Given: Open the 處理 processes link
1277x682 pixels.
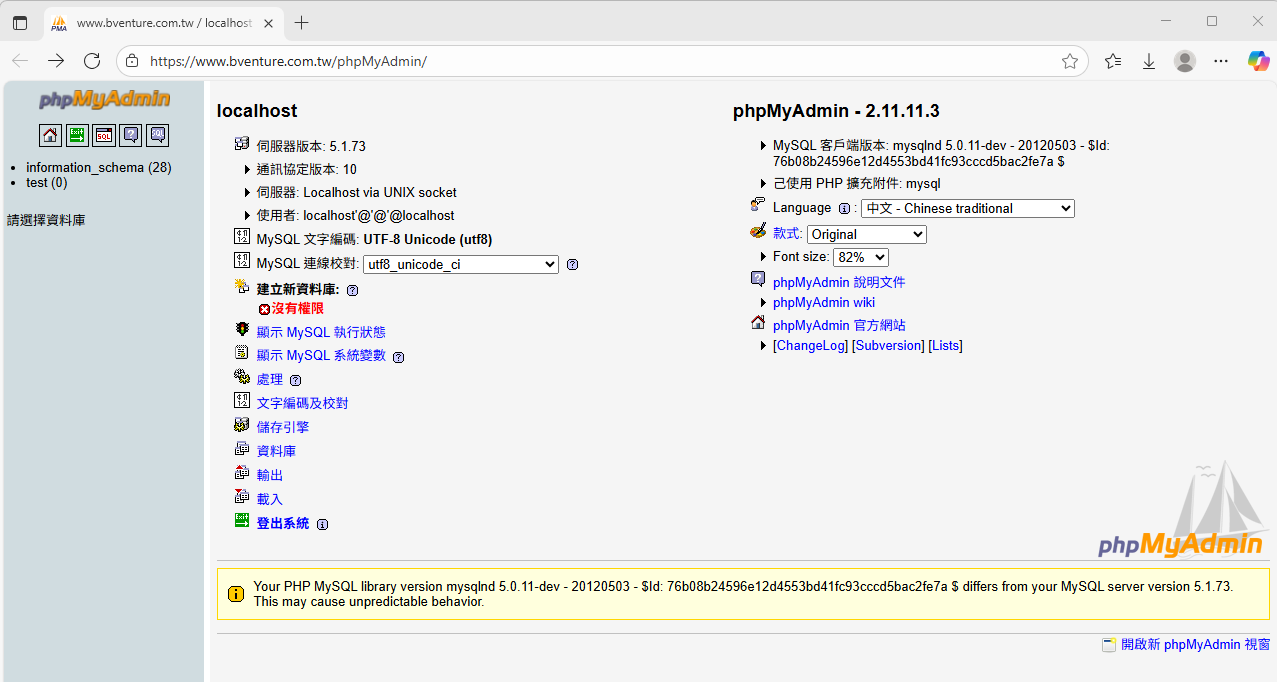Looking at the screenshot, I should (x=270, y=380).
